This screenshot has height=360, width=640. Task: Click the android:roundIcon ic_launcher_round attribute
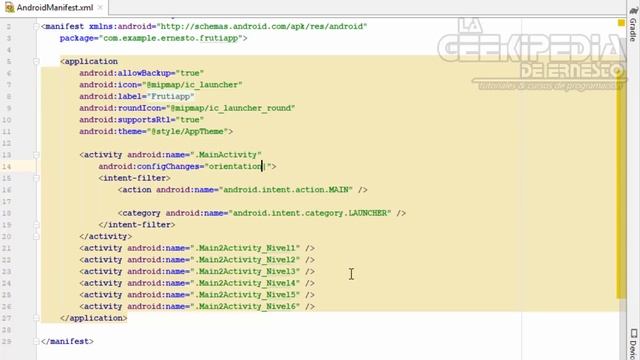(x=187, y=108)
